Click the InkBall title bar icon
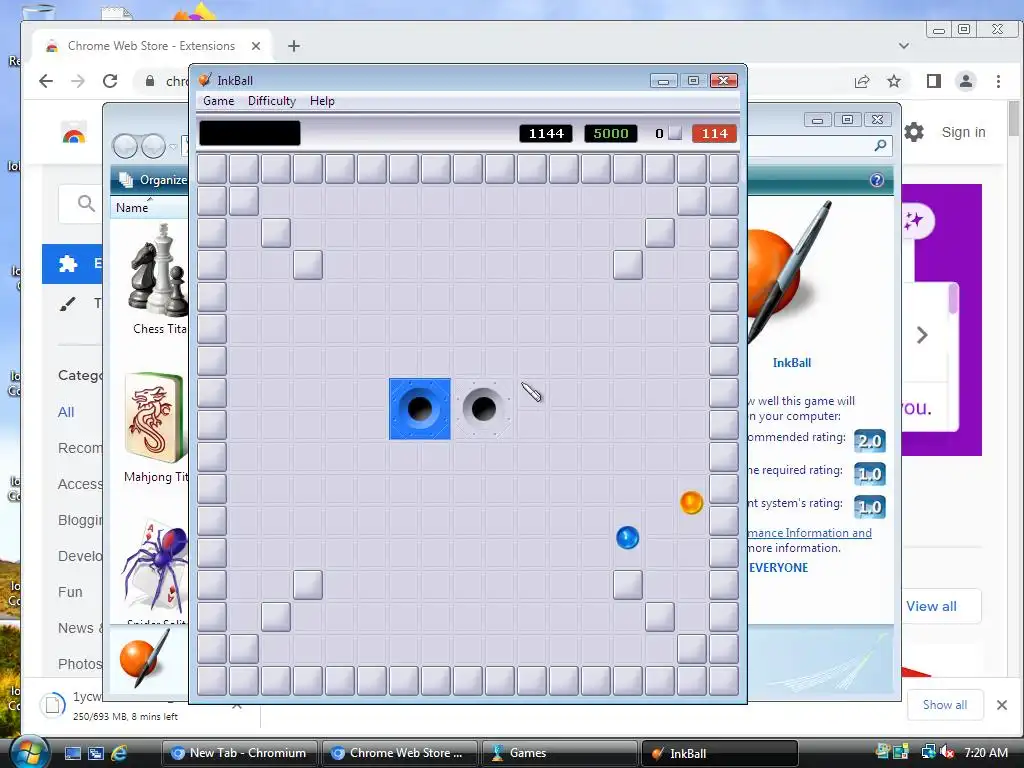This screenshot has height=768, width=1024. [205, 80]
